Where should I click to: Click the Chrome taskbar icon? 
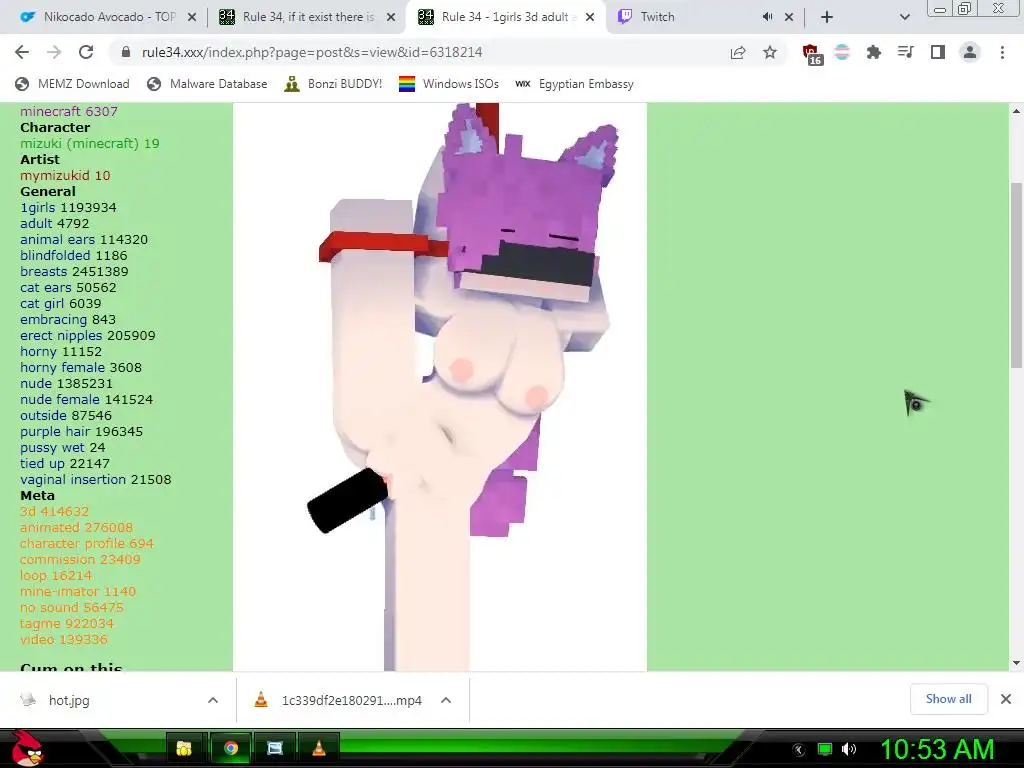[230, 748]
